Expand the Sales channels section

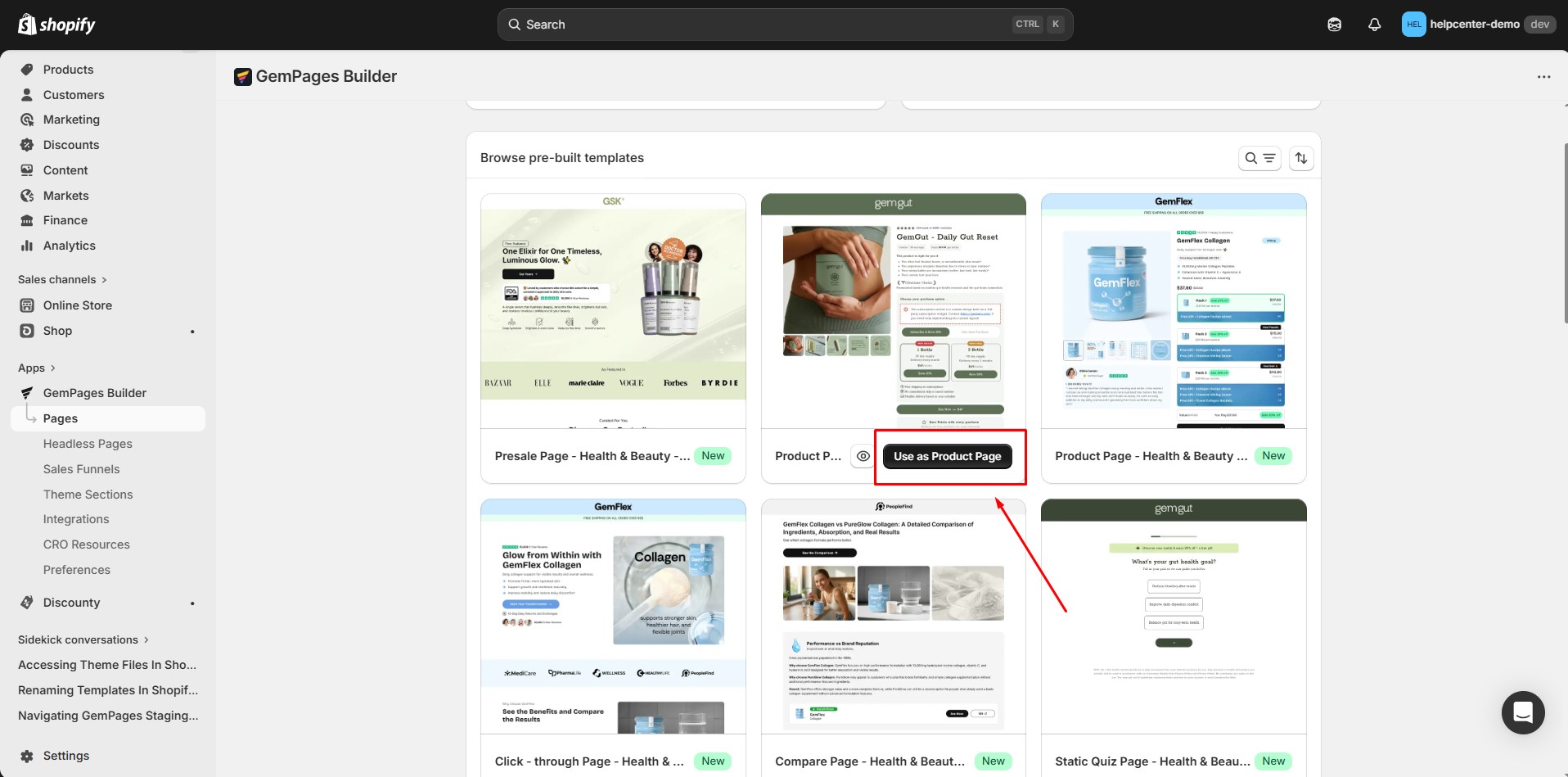pos(104,279)
